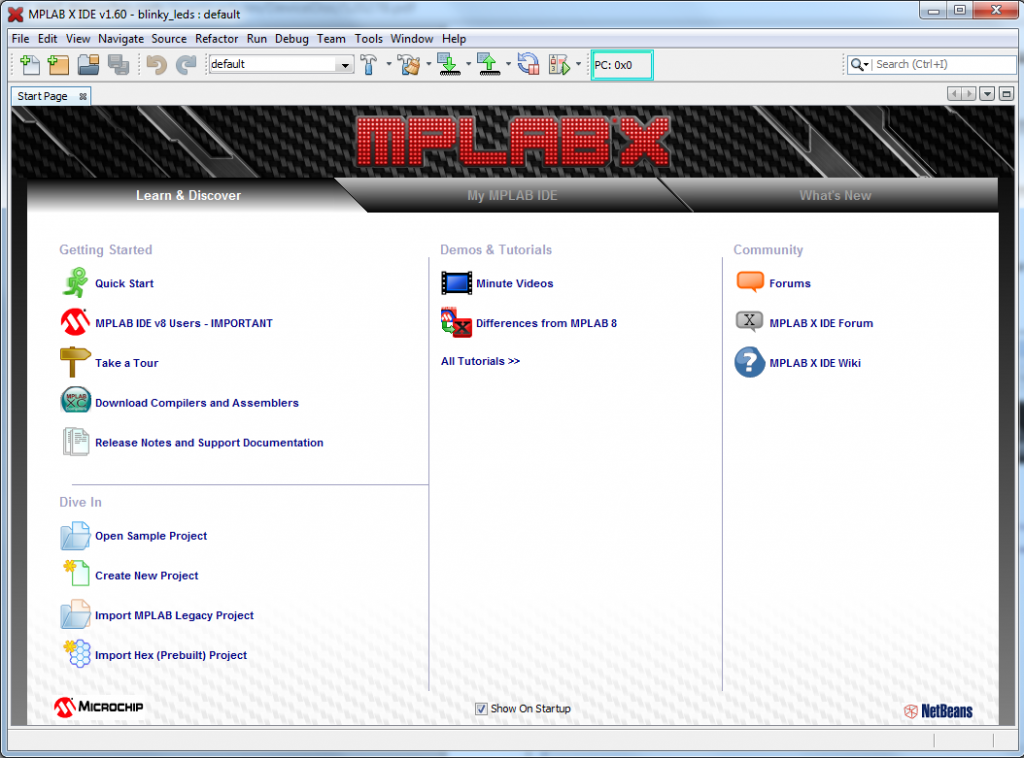Viewport: 1024px width, 758px height.
Task: Switch to the My MPLAB IDE tab
Action: coord(512,195)
